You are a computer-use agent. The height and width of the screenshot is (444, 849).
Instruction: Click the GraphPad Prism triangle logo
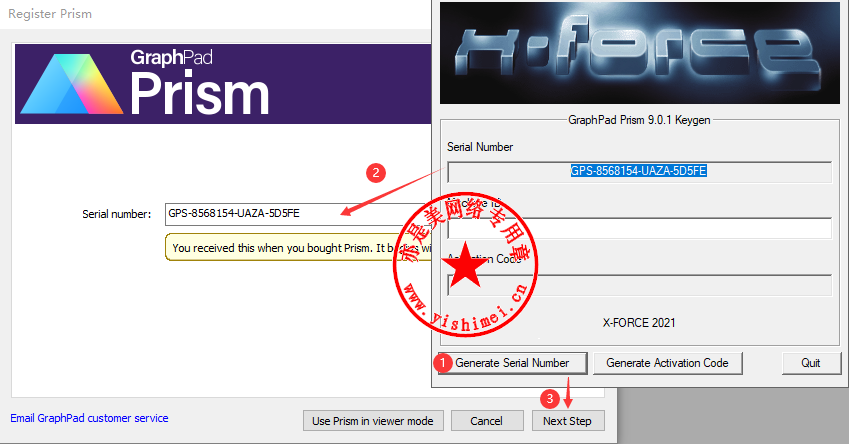point(71,84)
